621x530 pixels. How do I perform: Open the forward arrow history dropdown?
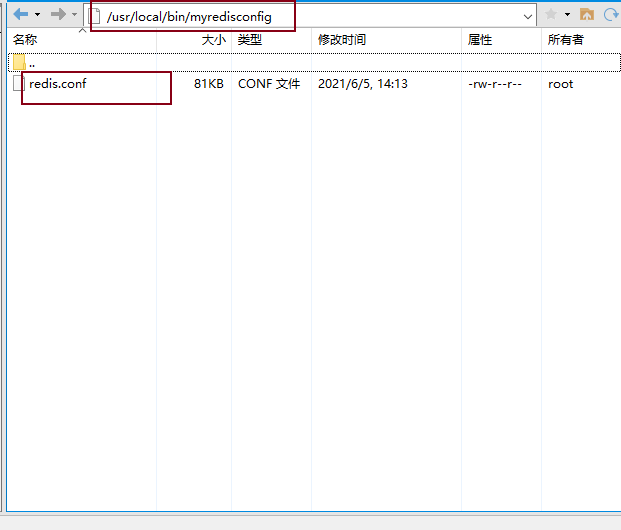tap(74, 15)
